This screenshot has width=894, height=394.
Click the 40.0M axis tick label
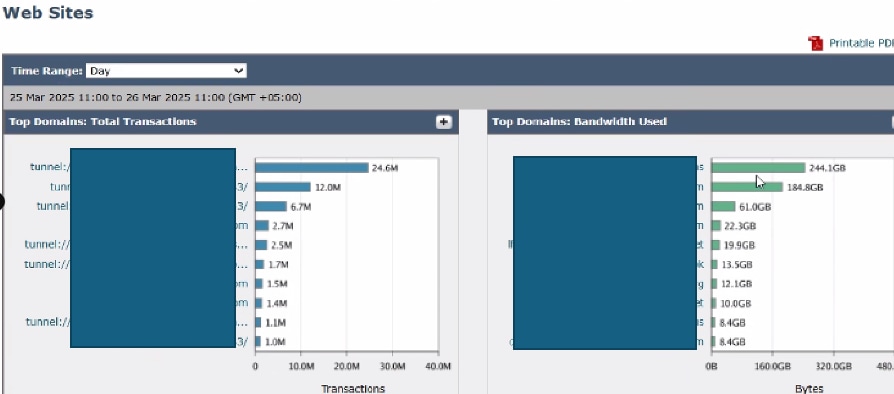[438, 366]
